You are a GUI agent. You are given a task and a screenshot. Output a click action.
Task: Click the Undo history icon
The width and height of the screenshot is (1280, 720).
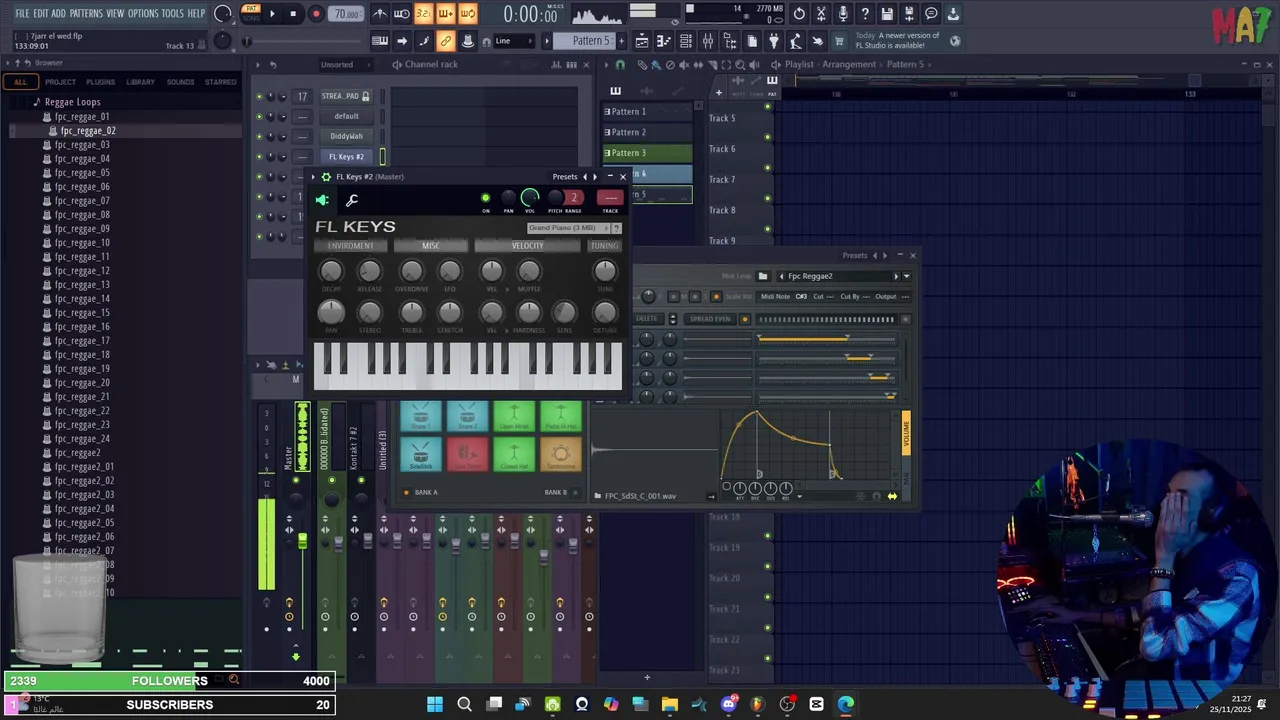799,14
